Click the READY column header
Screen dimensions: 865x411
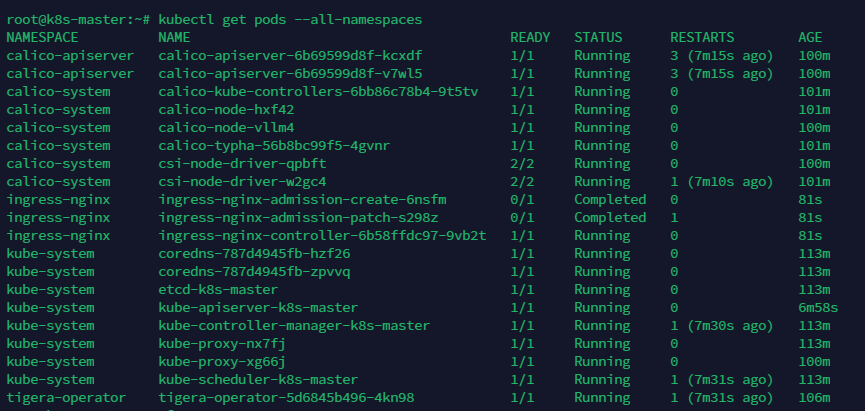tap(530, 38)
